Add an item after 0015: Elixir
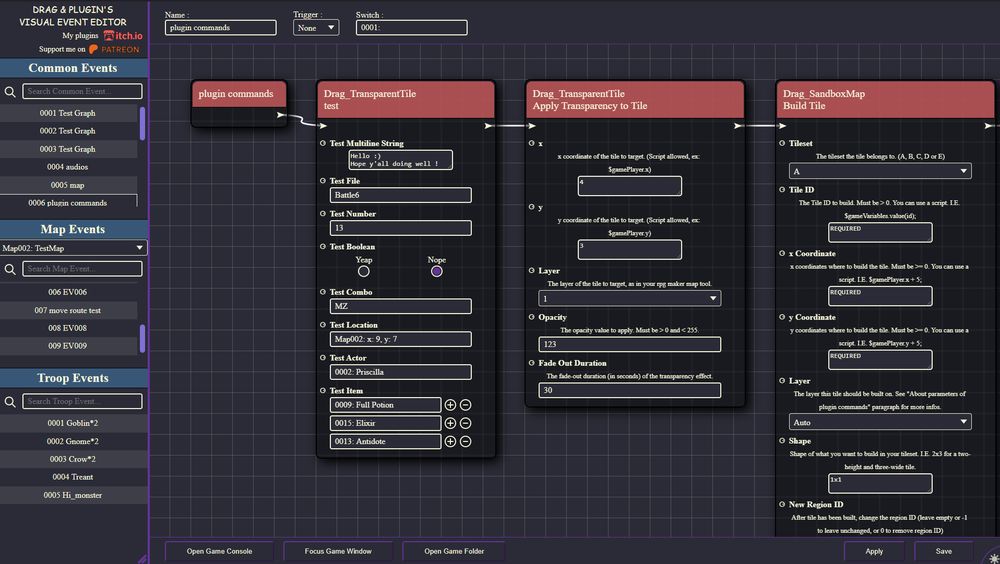Screen dimensions: 1000x564 tap(450, 423)
